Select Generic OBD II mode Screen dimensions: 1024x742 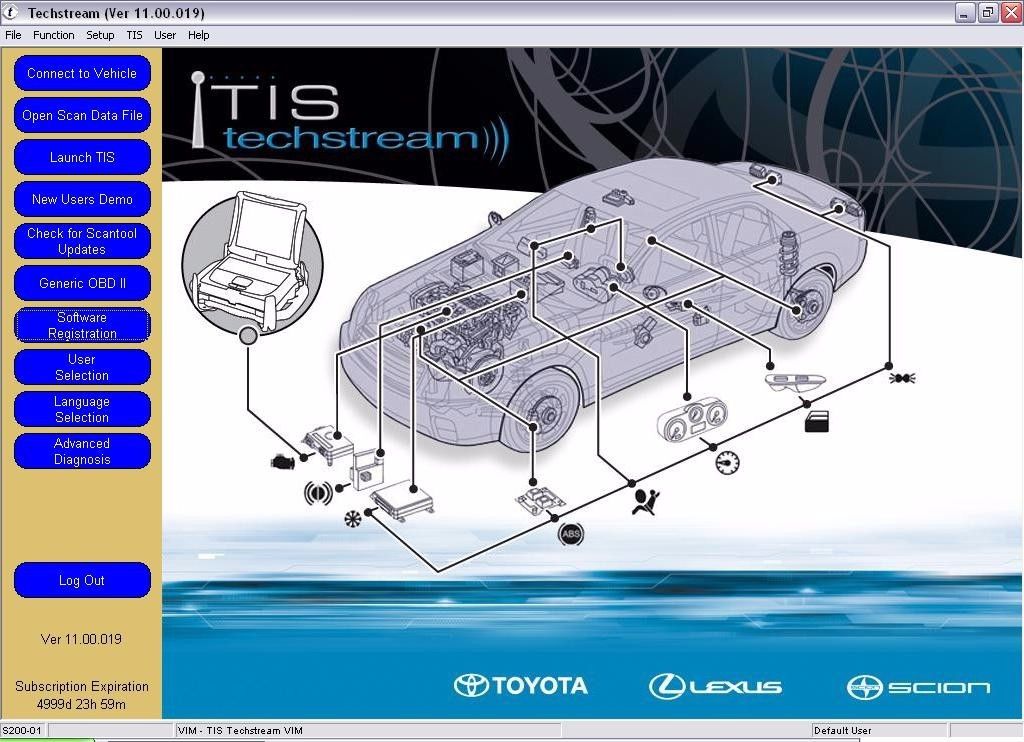[82, 283]
